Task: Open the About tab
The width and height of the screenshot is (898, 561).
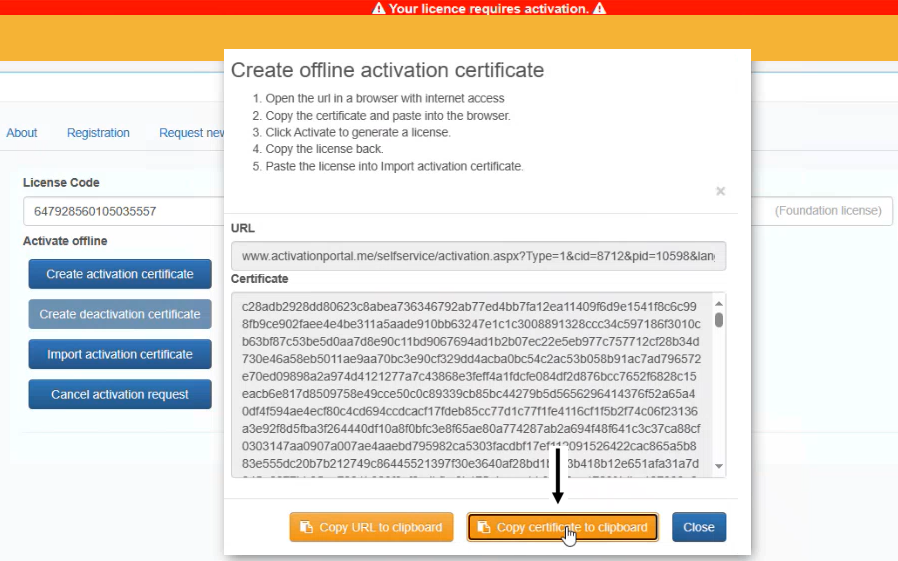Action: 22,133
